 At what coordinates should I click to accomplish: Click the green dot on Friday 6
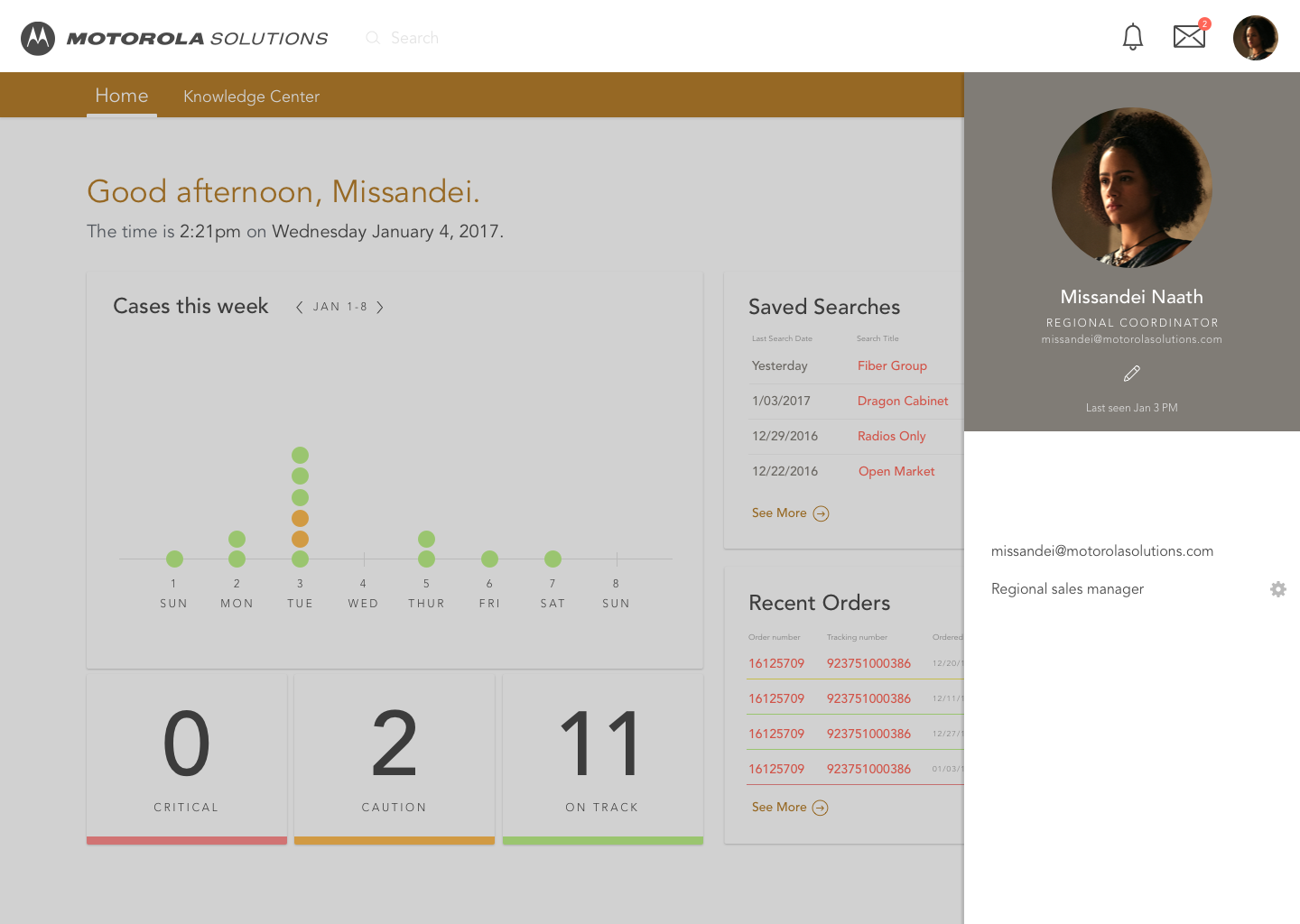pyautogui.click(x=489, y=559)
